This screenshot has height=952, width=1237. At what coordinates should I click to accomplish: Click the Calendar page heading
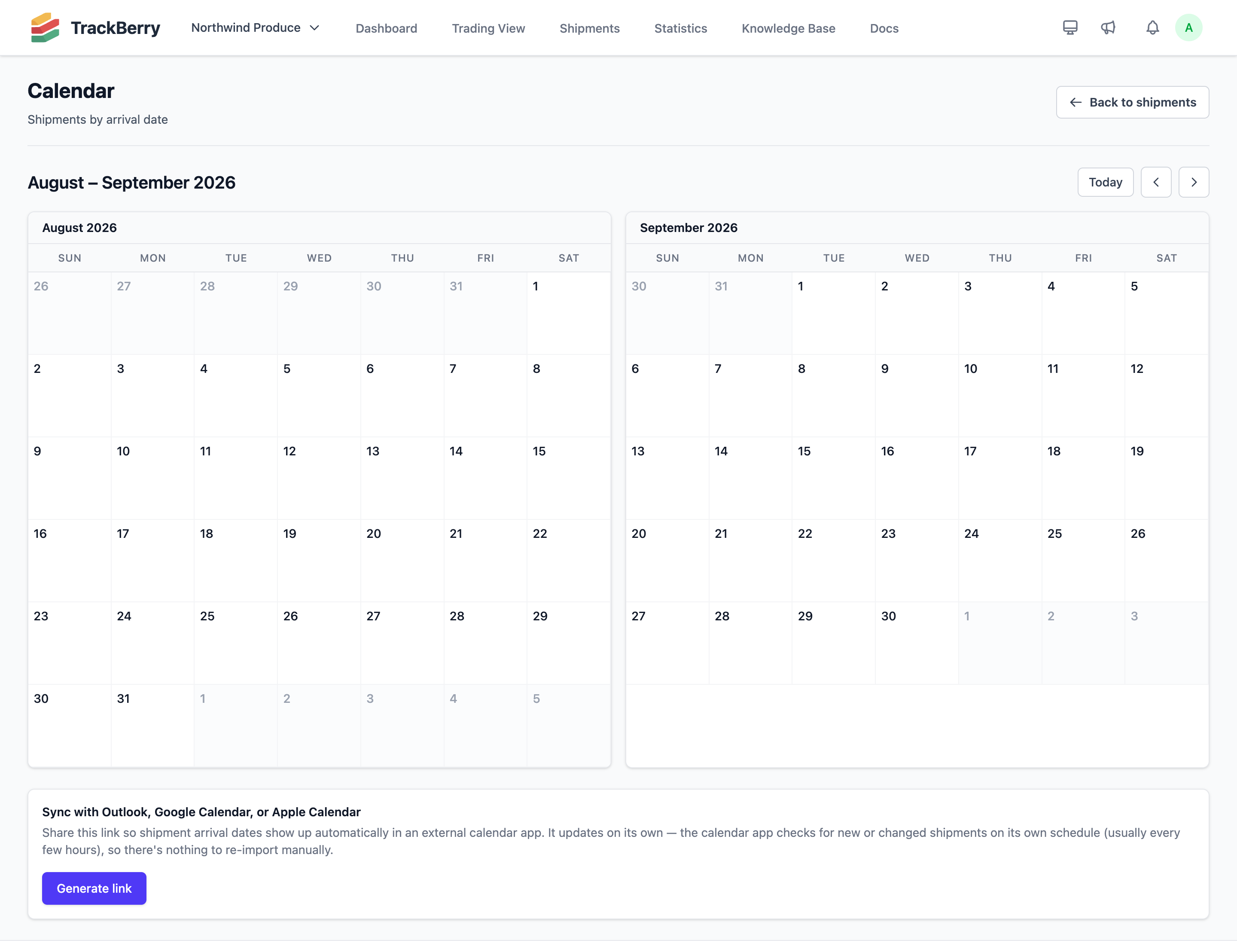tap(71, 91)
